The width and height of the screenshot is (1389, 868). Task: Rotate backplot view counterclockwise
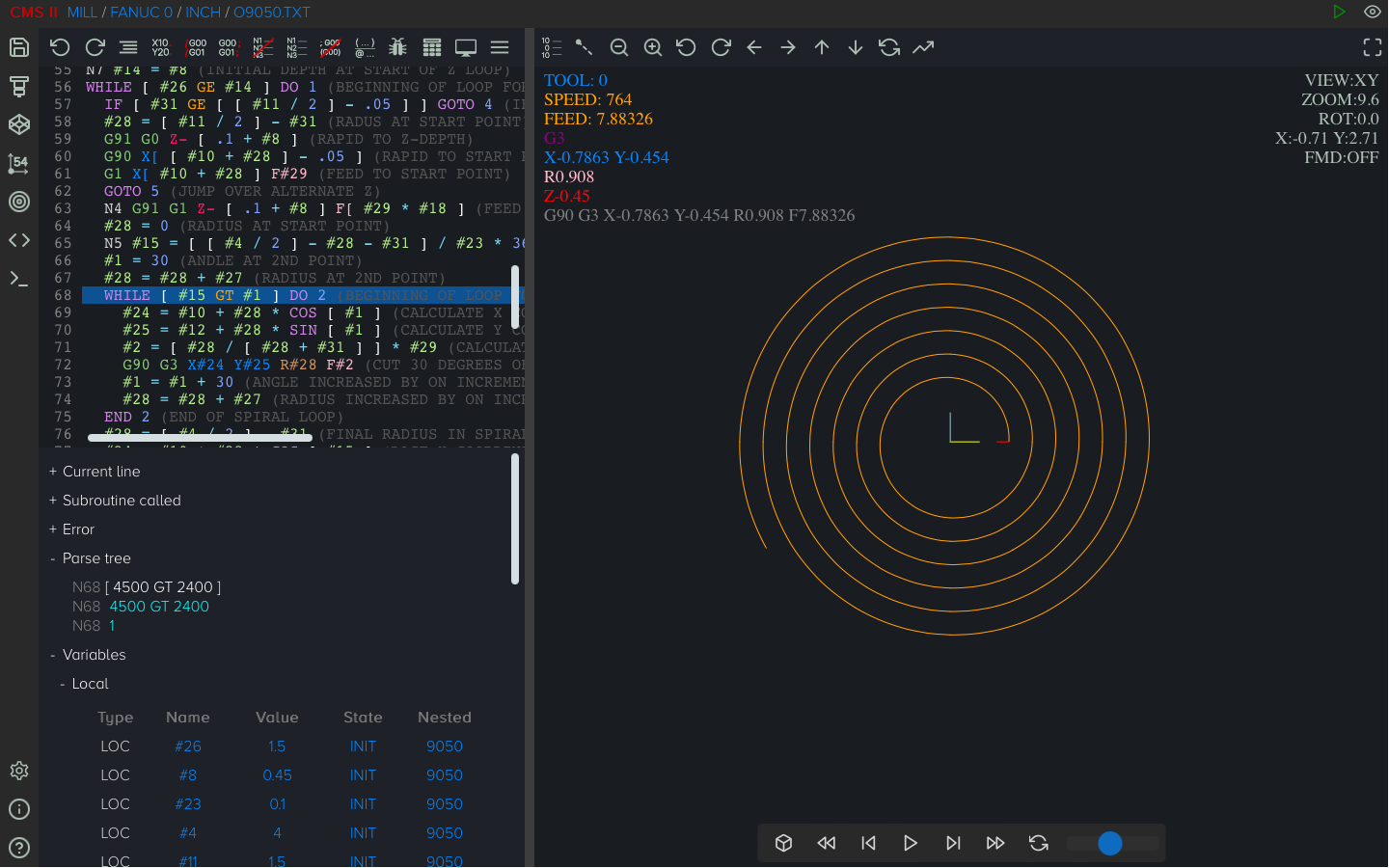coord(687,47)
